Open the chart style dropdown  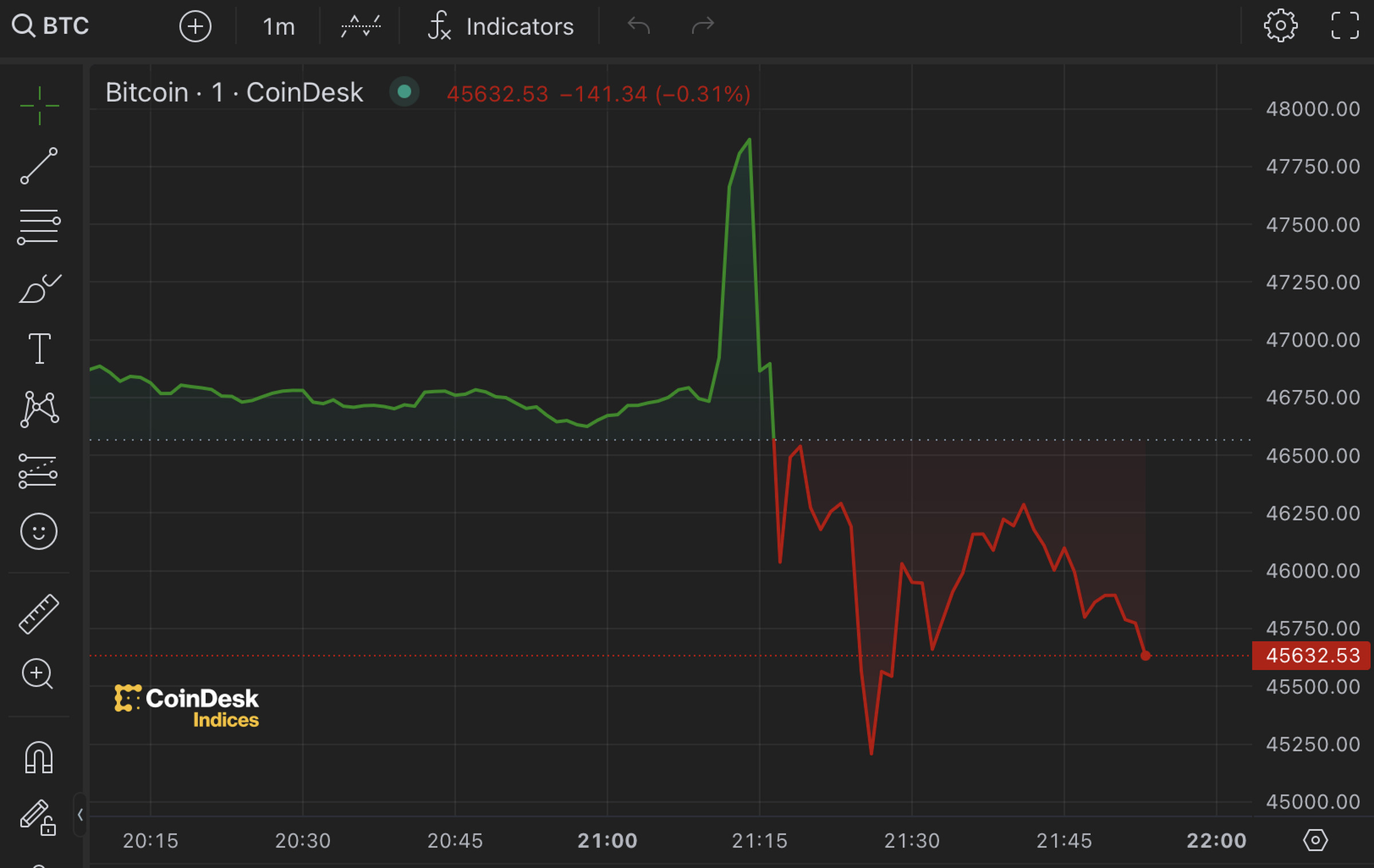[x=361, y=26]
